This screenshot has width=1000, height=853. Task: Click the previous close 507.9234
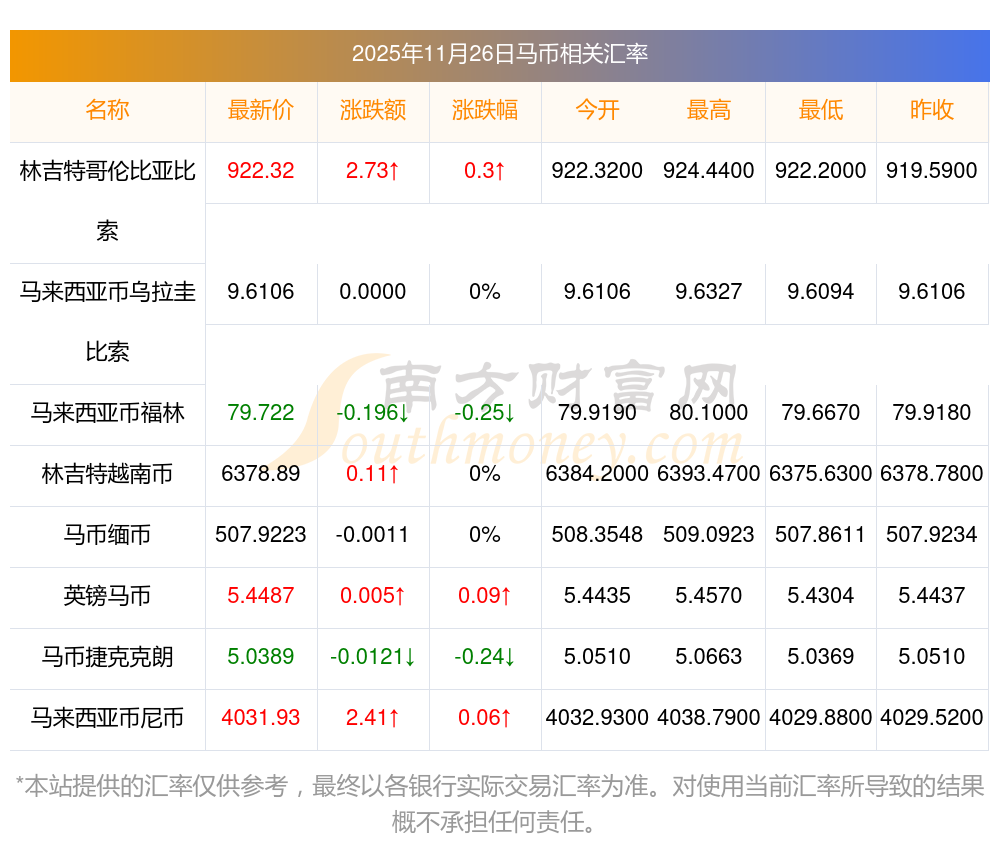[x=932, y=535]
